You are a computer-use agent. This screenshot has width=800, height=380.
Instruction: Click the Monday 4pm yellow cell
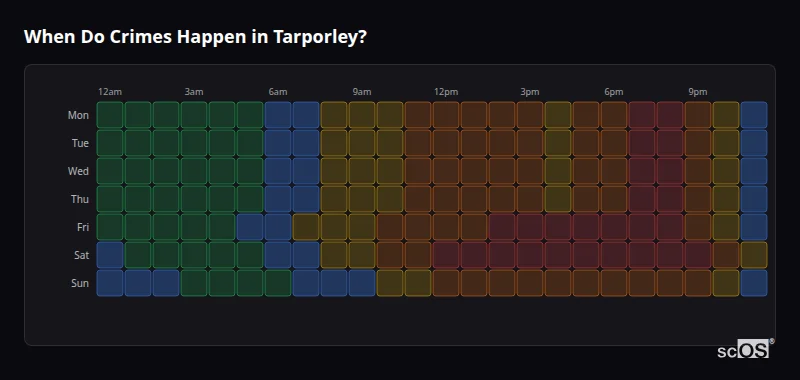coord(558,115)
